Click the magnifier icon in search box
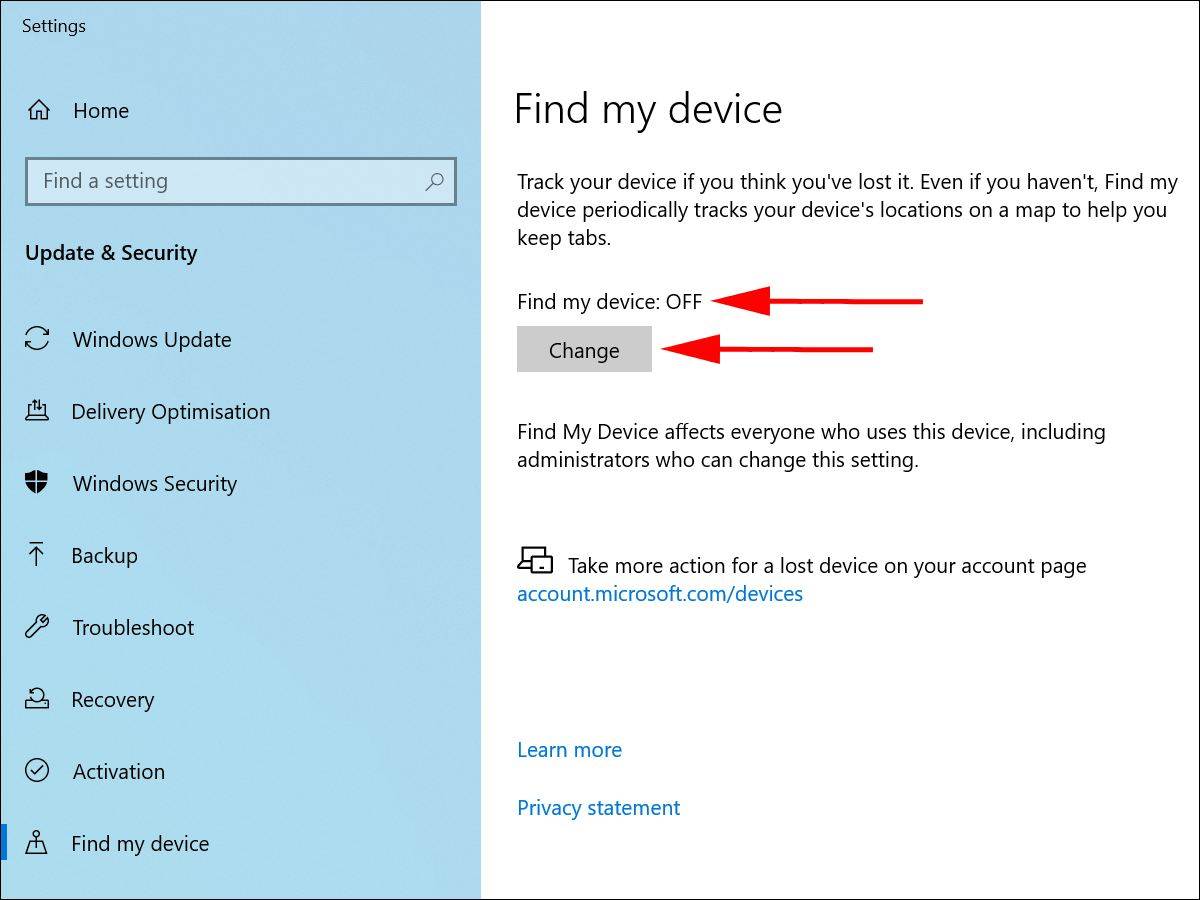 coord(434,181)
